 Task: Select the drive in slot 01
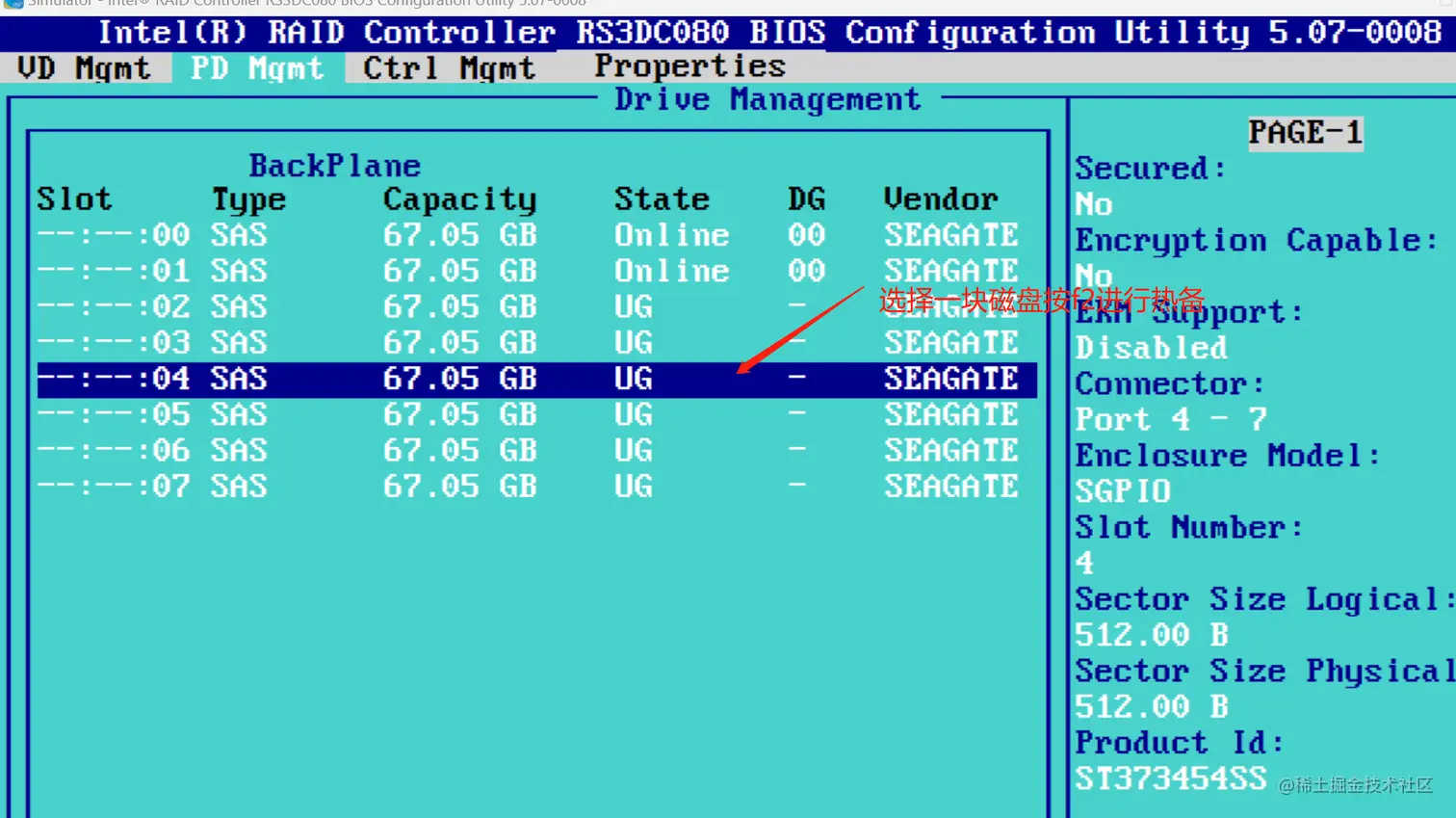click(x=536, y=271)
